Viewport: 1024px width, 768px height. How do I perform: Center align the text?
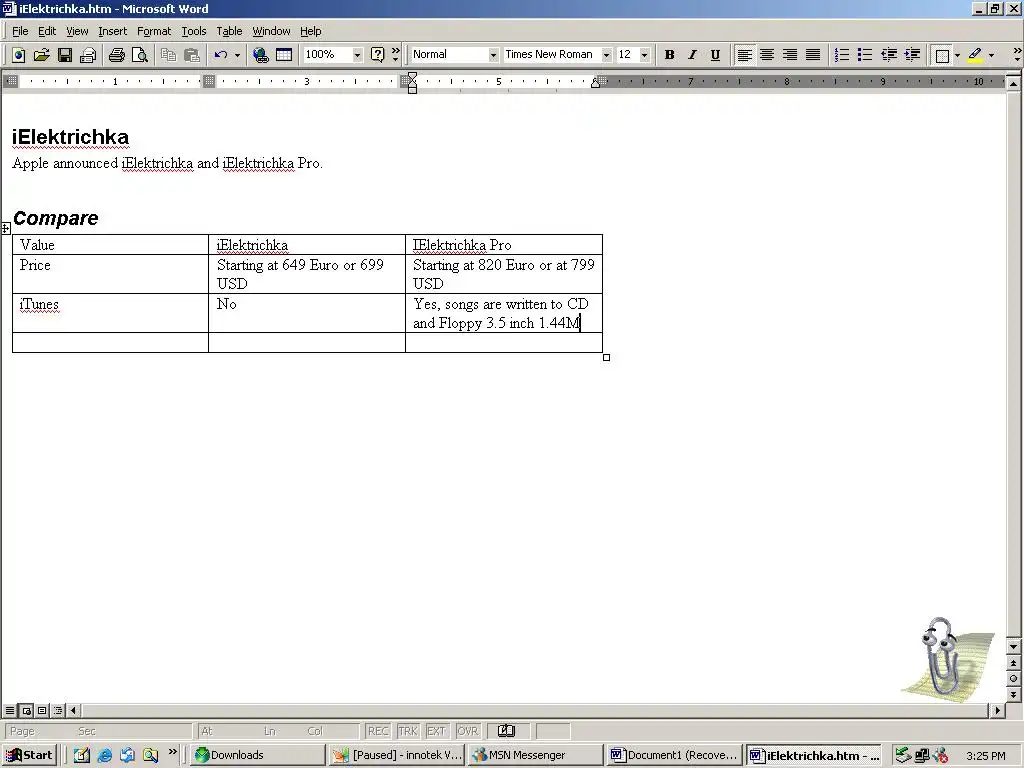[767, 55]
